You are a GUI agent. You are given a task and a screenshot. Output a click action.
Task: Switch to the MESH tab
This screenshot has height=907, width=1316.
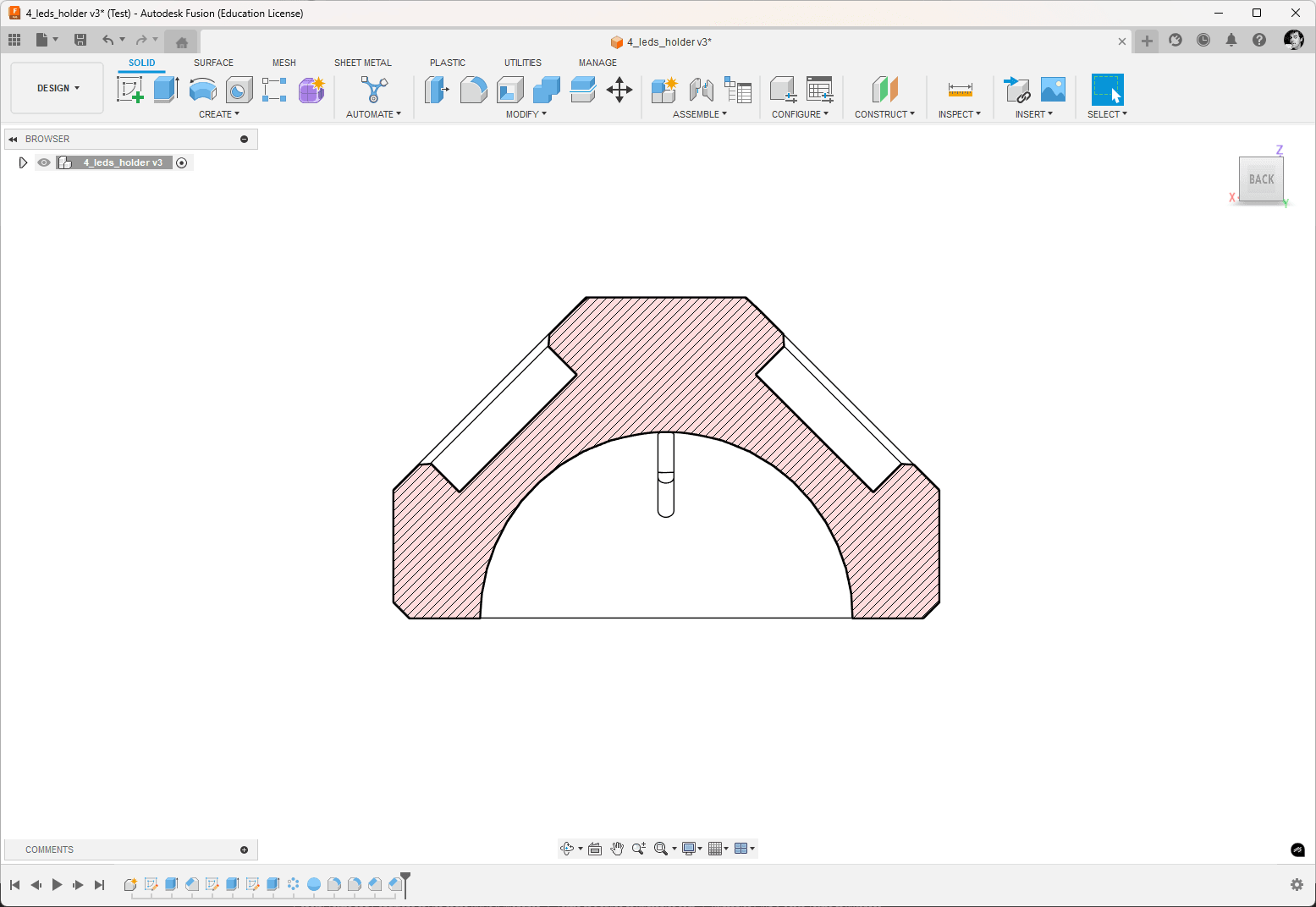pos(284,63)
